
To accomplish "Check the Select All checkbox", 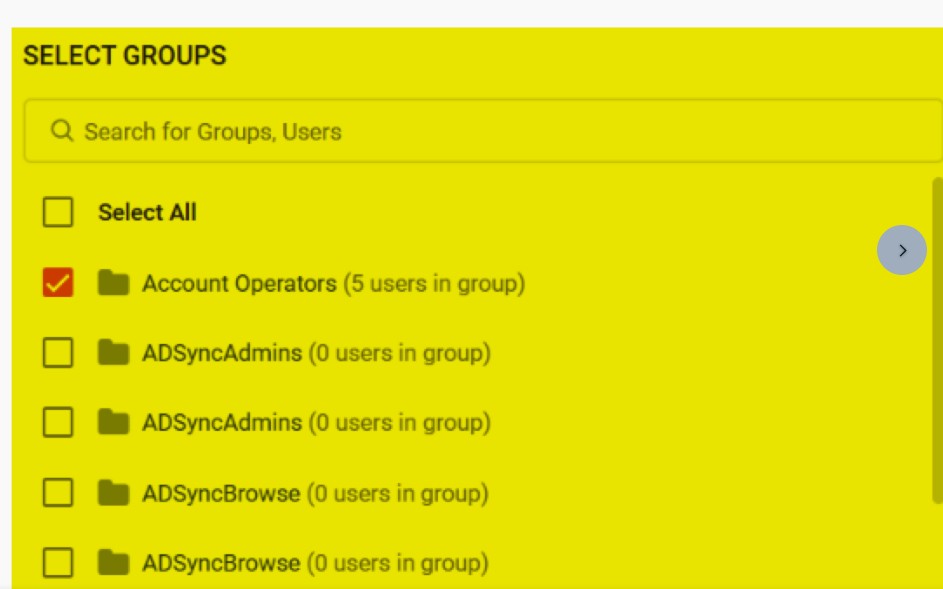I will (58, 212).
